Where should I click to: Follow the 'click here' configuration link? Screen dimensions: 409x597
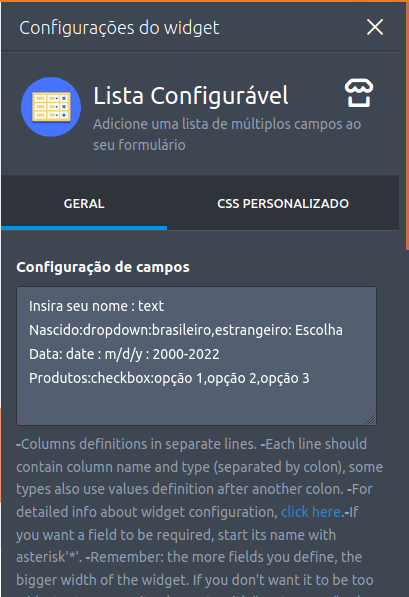311,512
